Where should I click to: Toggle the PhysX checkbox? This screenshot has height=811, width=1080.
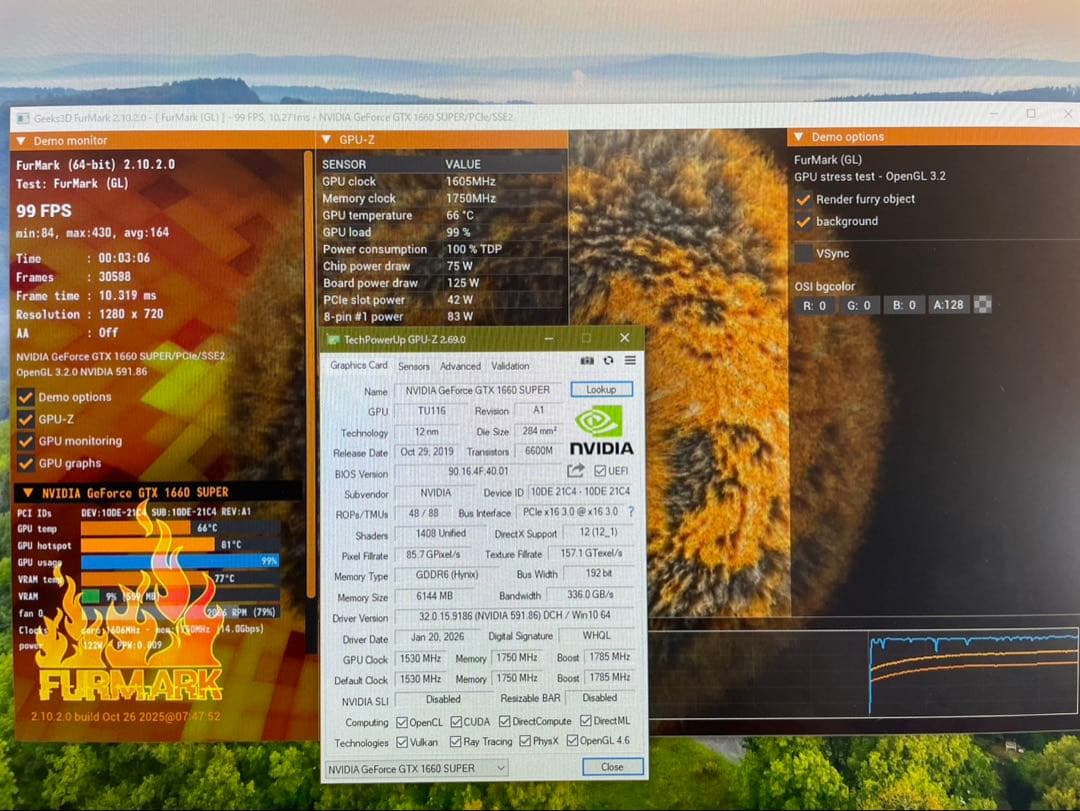(x=525, y=741)
